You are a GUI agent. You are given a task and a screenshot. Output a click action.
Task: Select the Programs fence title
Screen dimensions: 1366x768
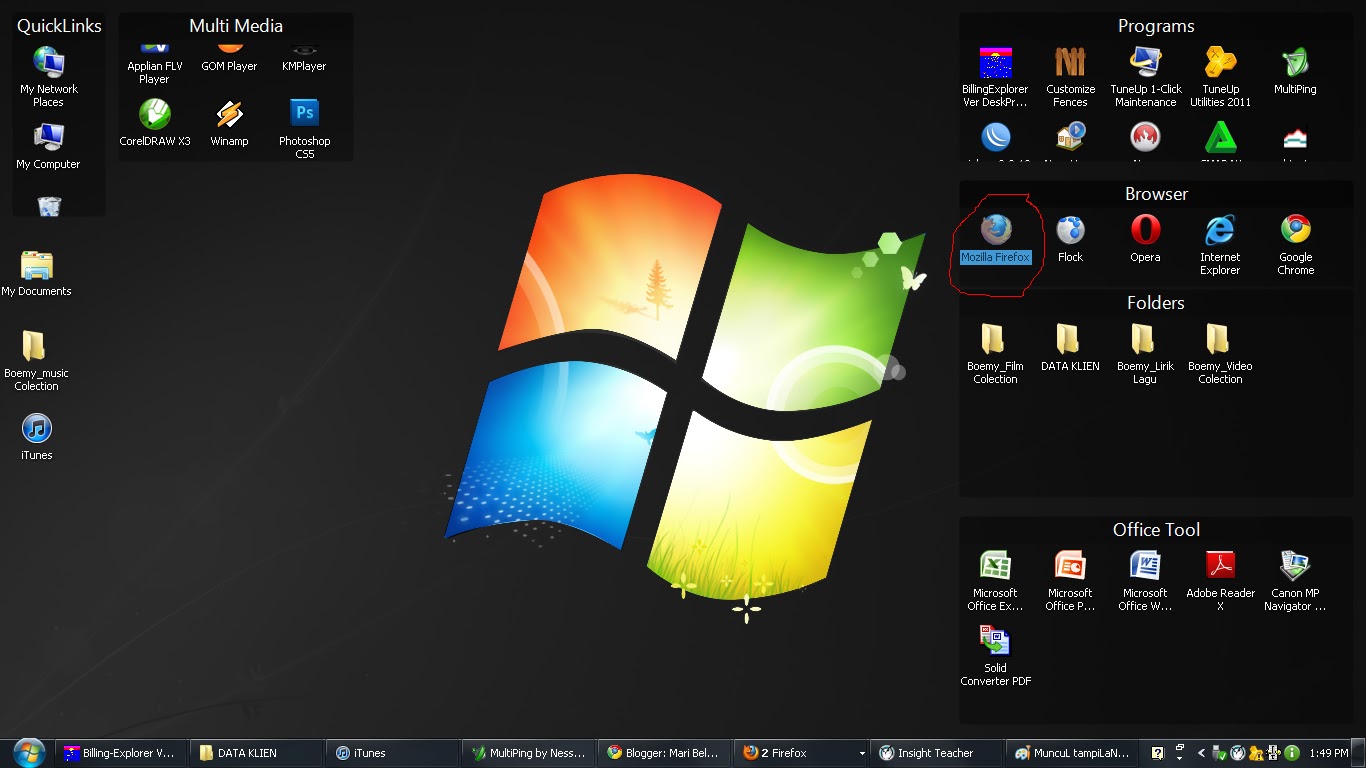click(1156, 26)
